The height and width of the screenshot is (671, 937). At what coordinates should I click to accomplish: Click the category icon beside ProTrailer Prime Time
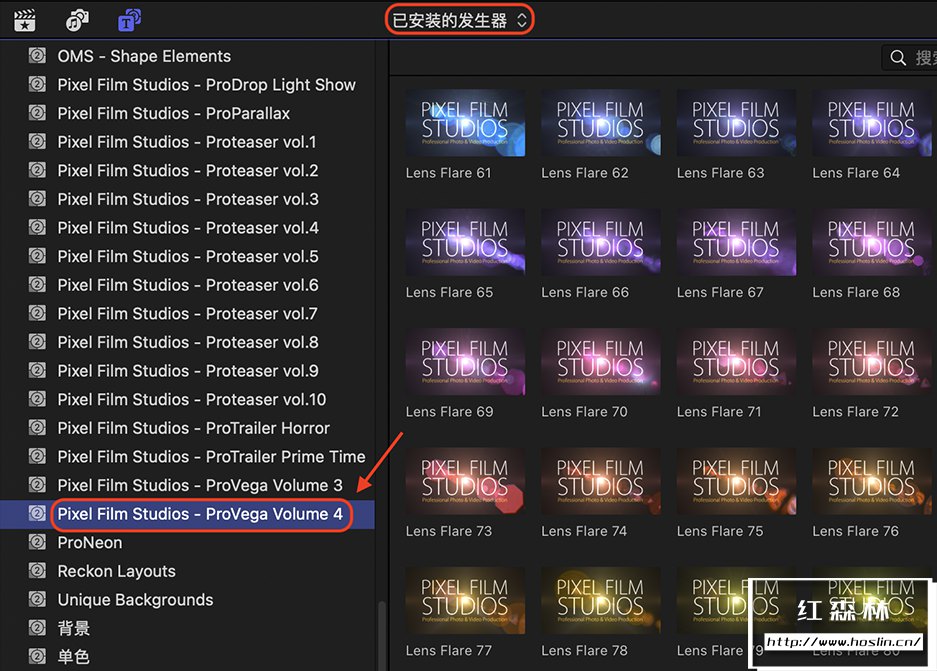point(37,456)
